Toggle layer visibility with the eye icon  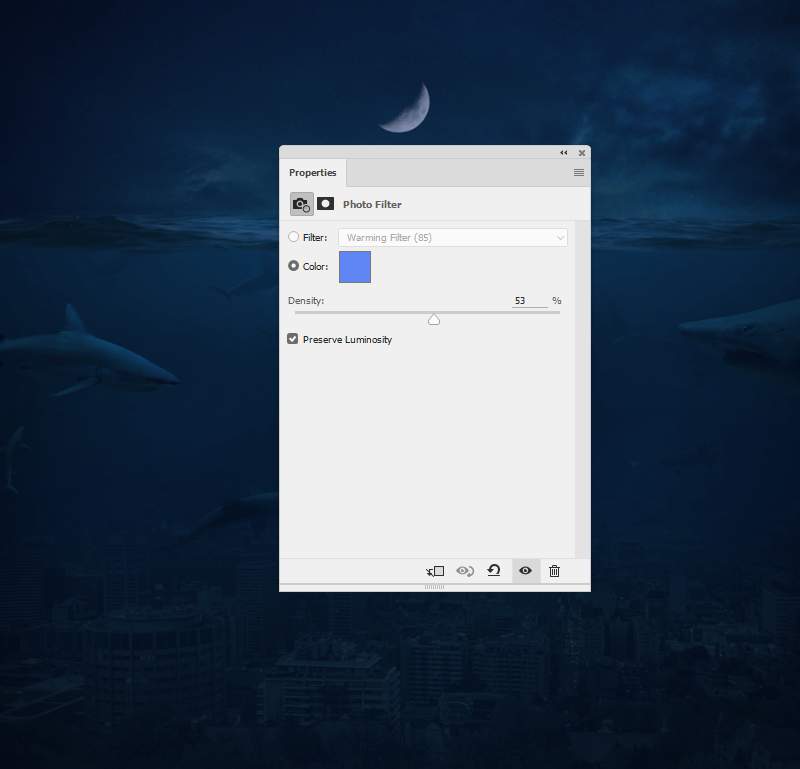coord(525,571)
